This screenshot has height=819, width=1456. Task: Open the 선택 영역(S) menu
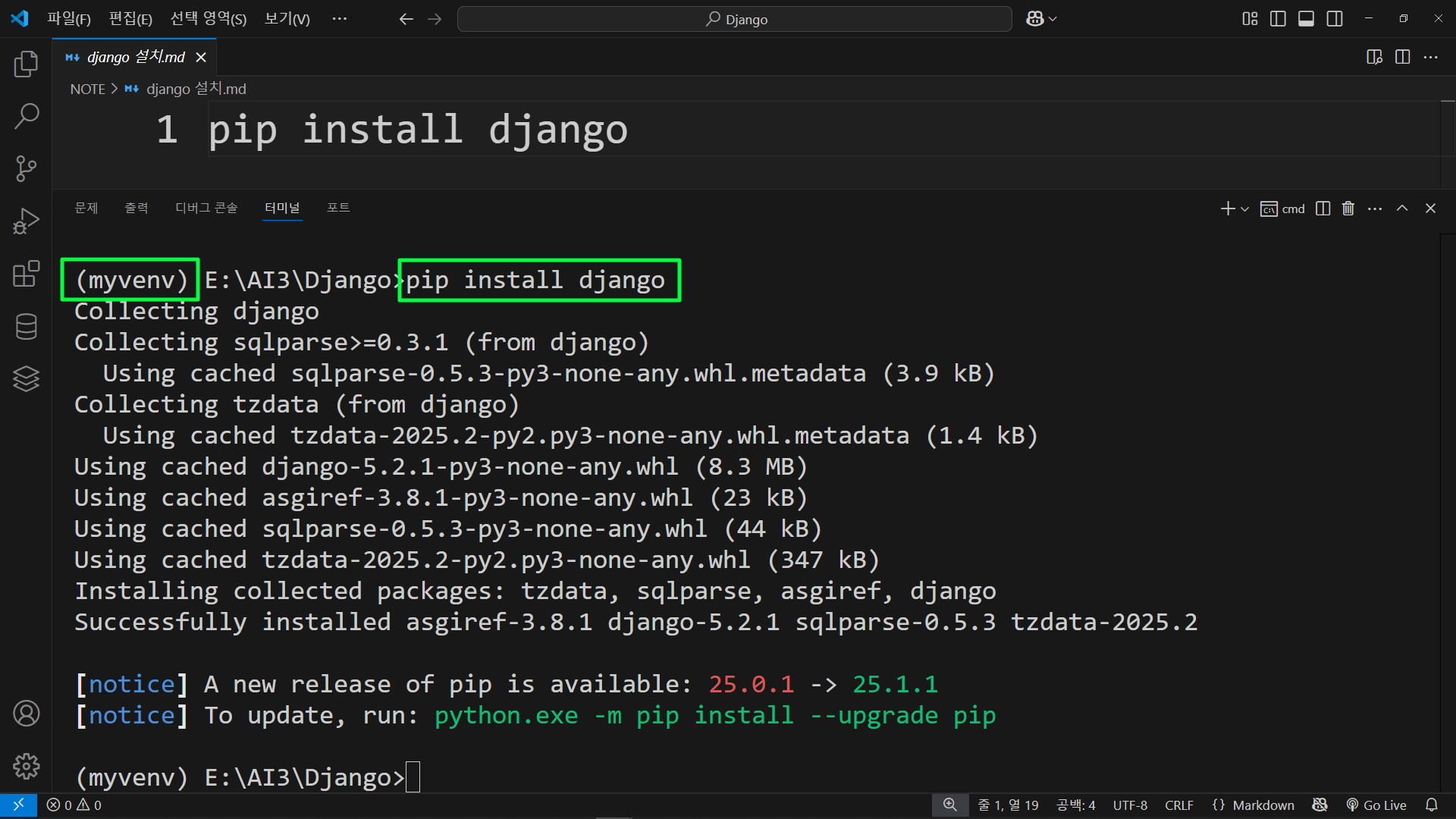209,19
